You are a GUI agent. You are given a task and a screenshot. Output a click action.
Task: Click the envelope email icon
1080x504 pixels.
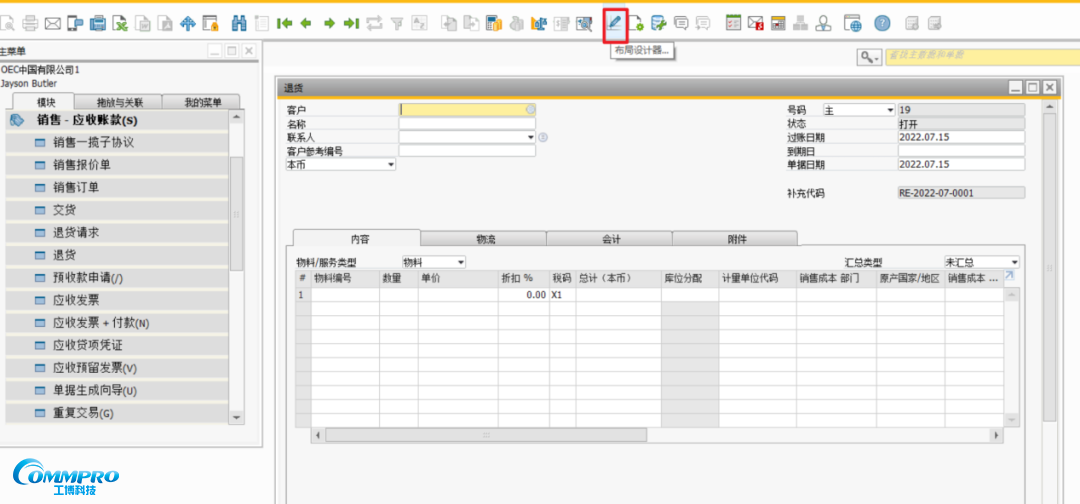(52, 22)
